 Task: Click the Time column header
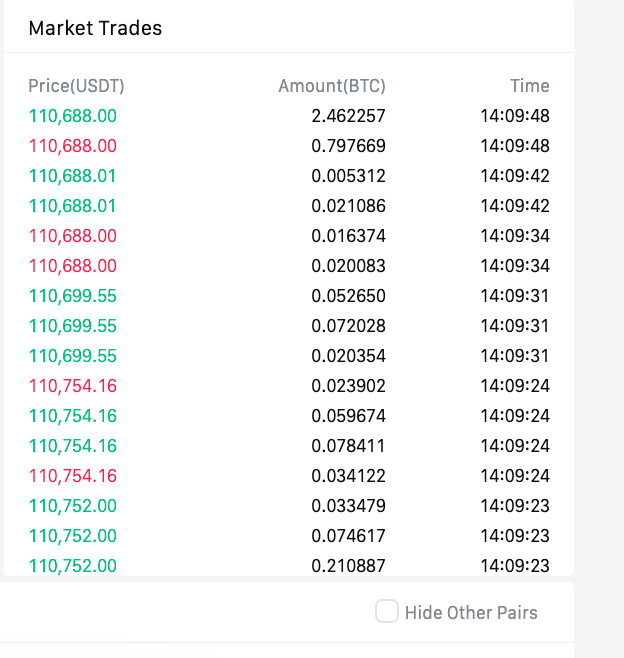pyautogui.click(x=530, y=86)
